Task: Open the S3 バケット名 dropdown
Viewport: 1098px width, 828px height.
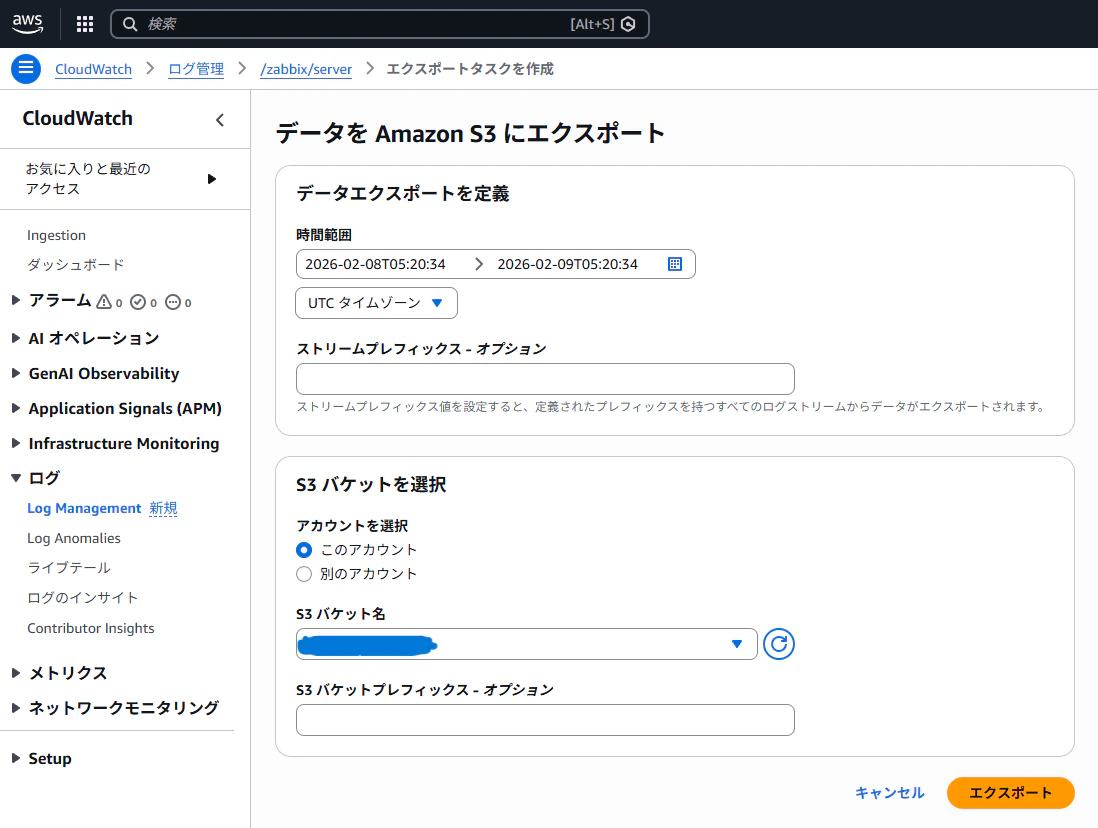Action: 527,644
